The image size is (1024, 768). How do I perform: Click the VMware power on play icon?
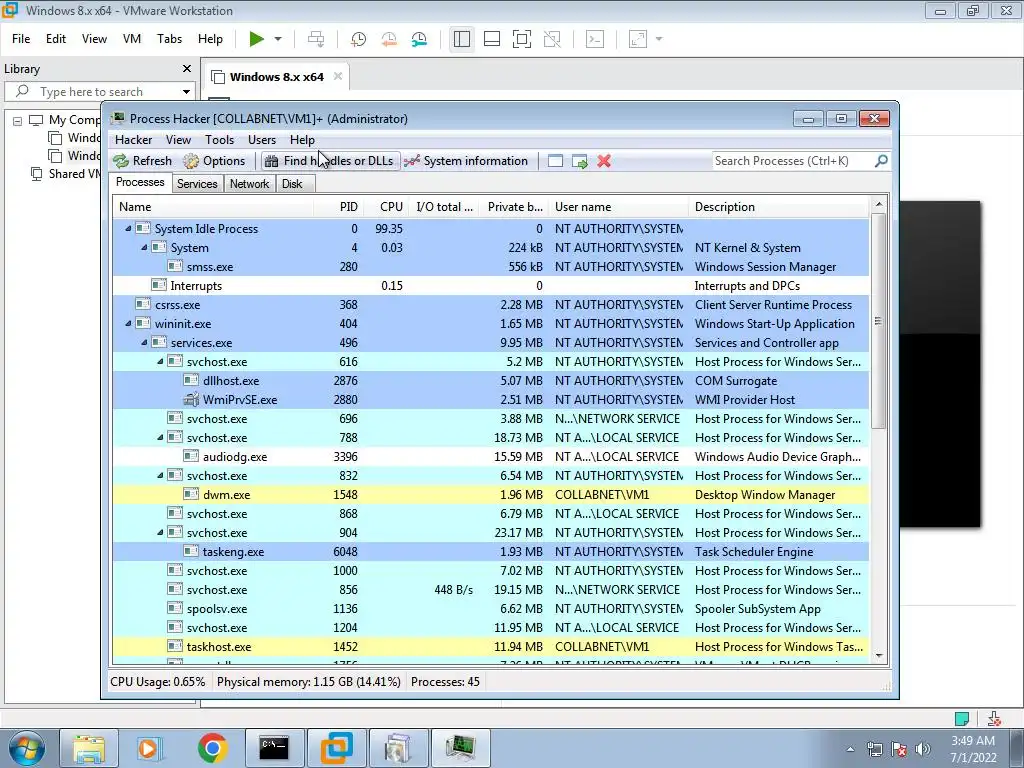[x=257, y=39]
